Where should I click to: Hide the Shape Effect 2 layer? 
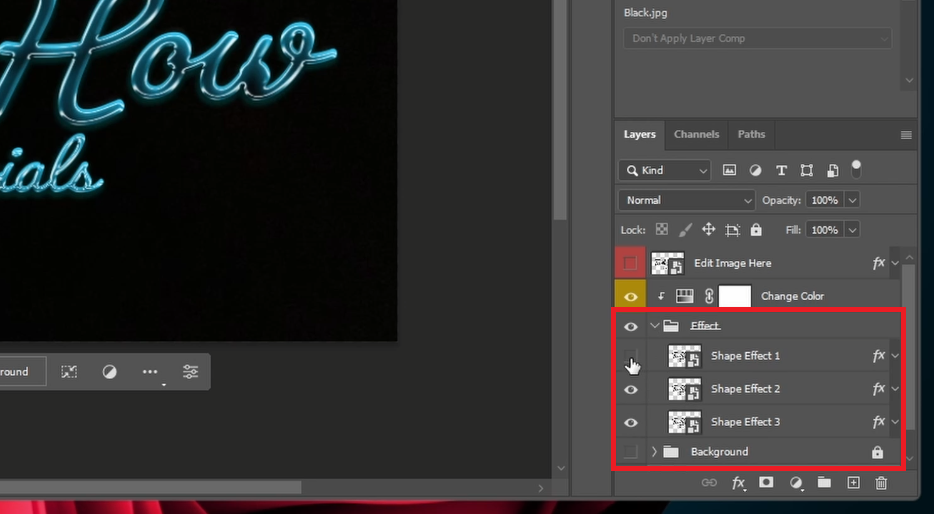[631, 389]
